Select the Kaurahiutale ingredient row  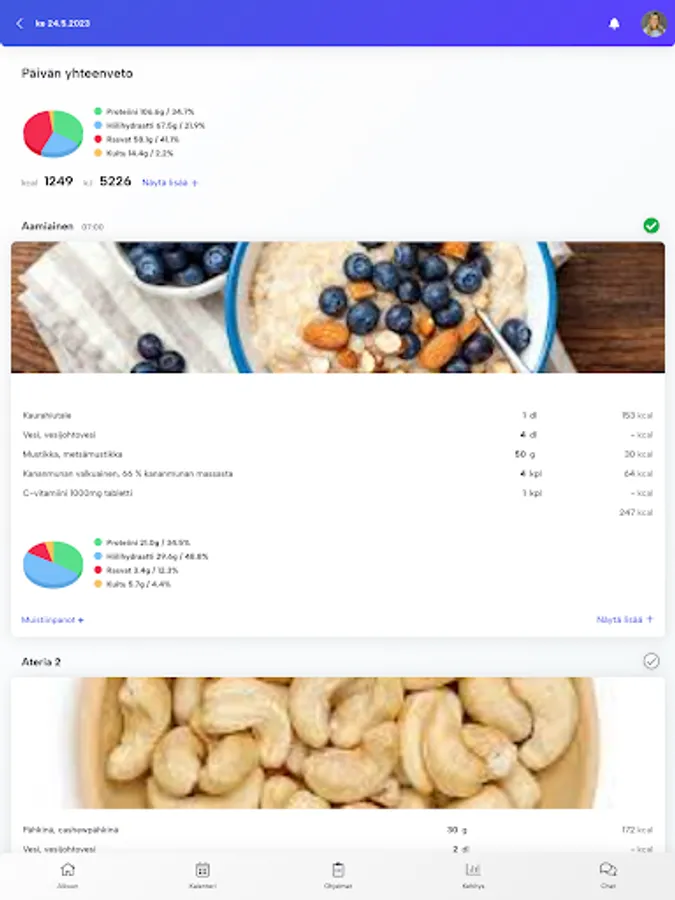point(338,415)
